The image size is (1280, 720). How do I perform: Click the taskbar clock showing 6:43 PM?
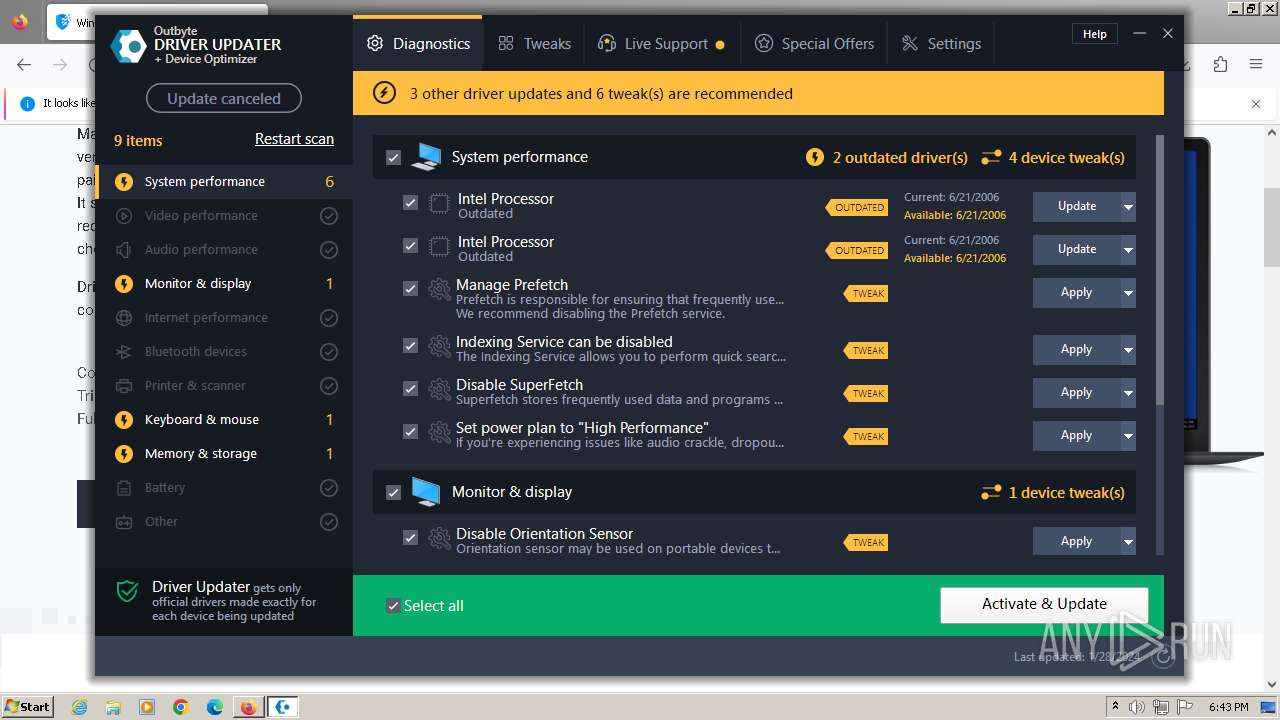click(1228, 707)
